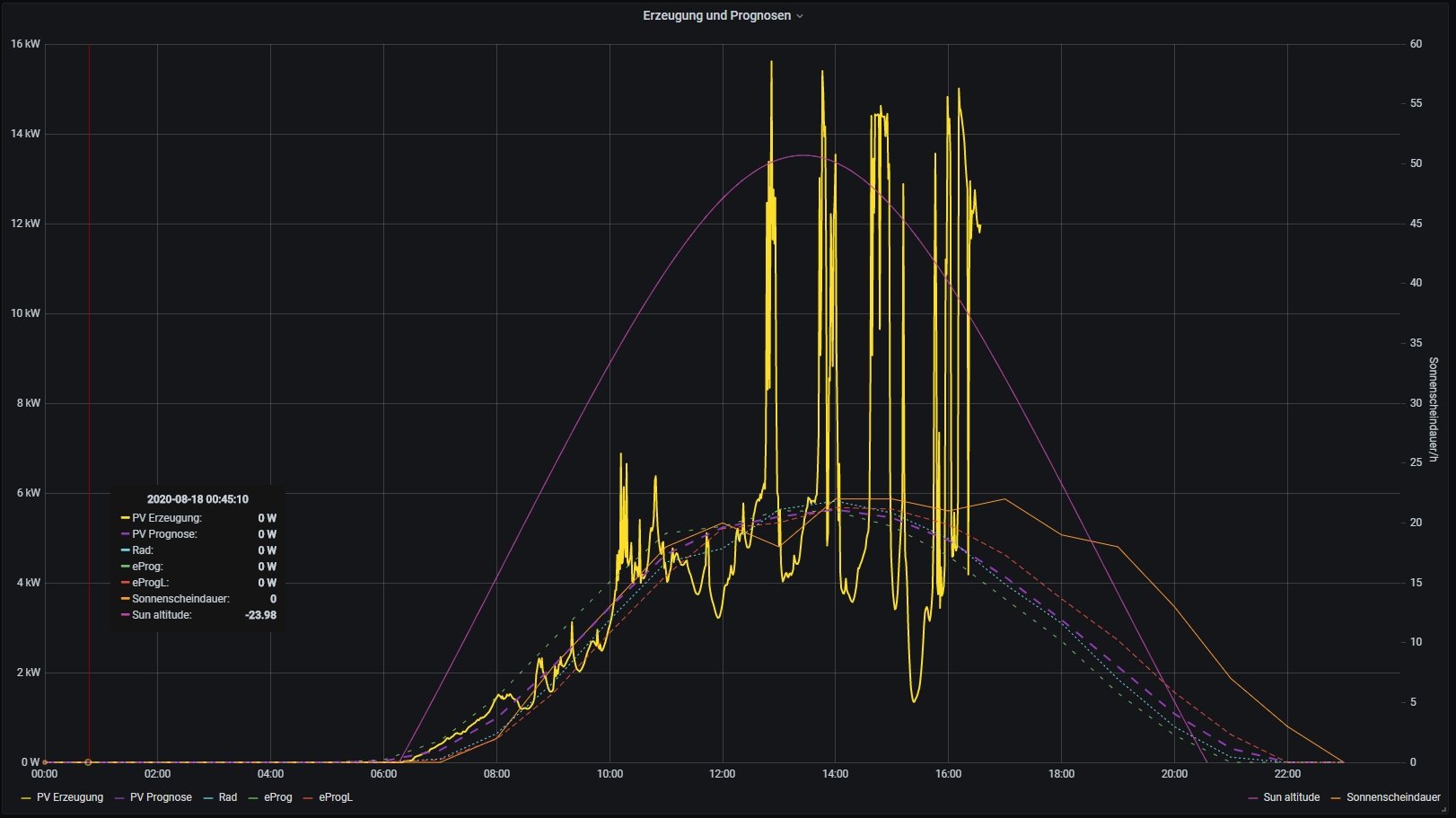The height and width of the screenshot is (818, 1456).
Task: Select the eProg legend label
Action: [x=277, y=797]
